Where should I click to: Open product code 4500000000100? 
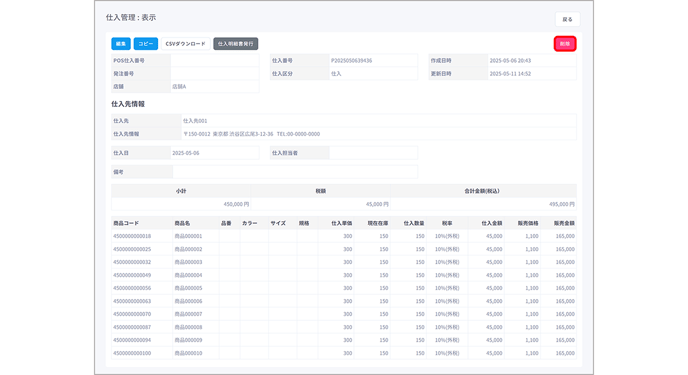(x=132, y=353)
